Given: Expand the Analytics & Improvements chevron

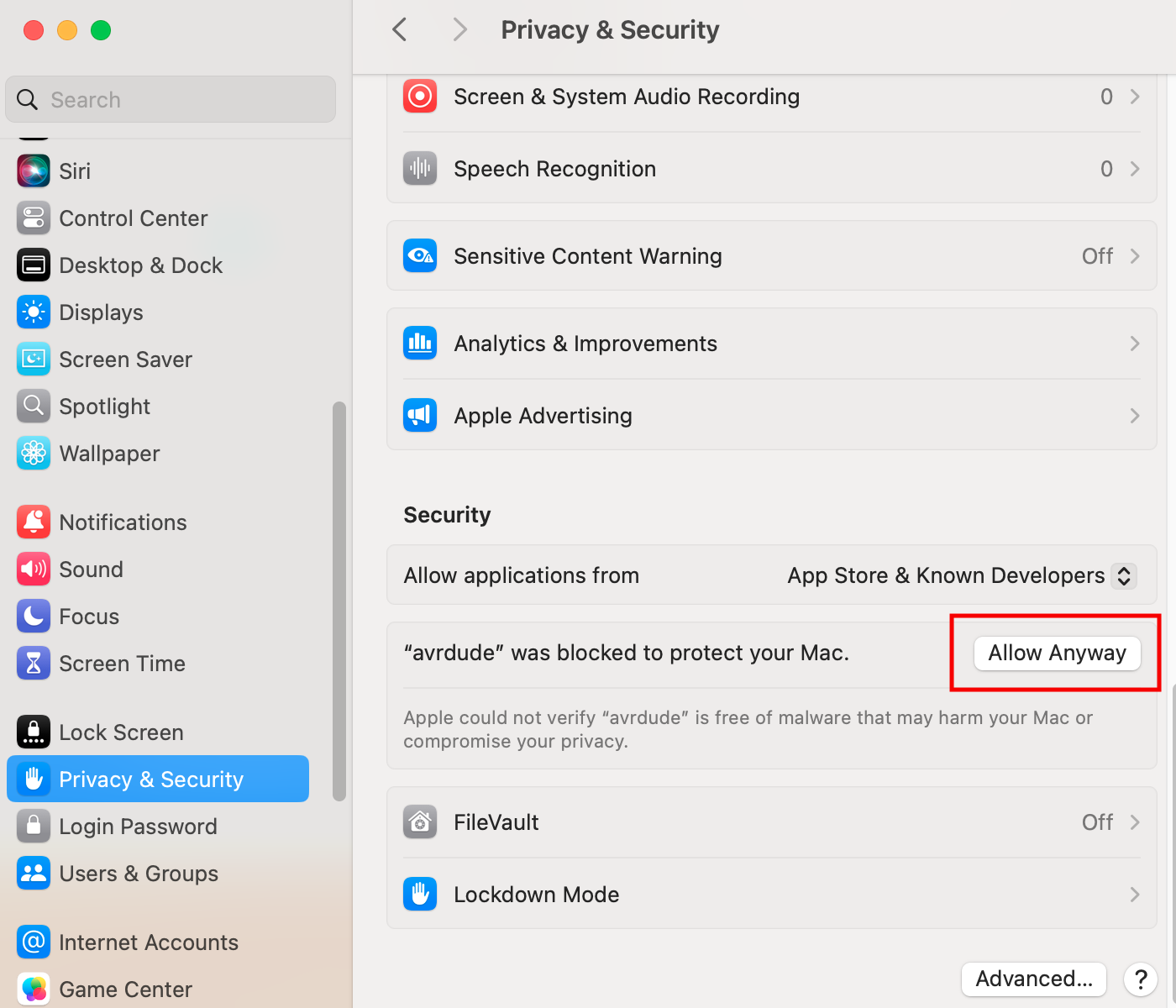Looking at the screenshot, I should click(1135, 344).
